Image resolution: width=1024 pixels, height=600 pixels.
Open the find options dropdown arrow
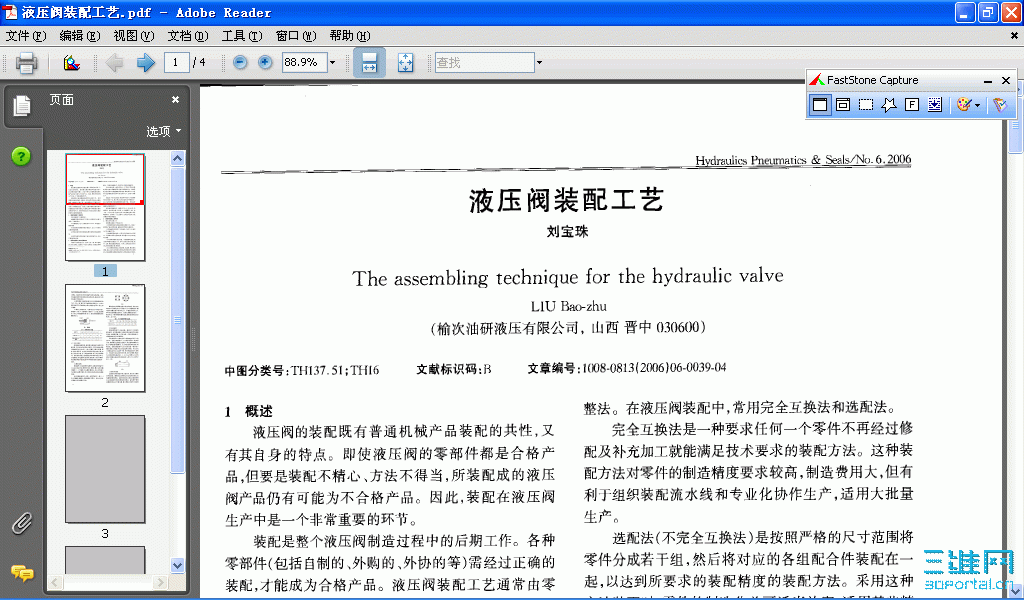tap(539, 63)
